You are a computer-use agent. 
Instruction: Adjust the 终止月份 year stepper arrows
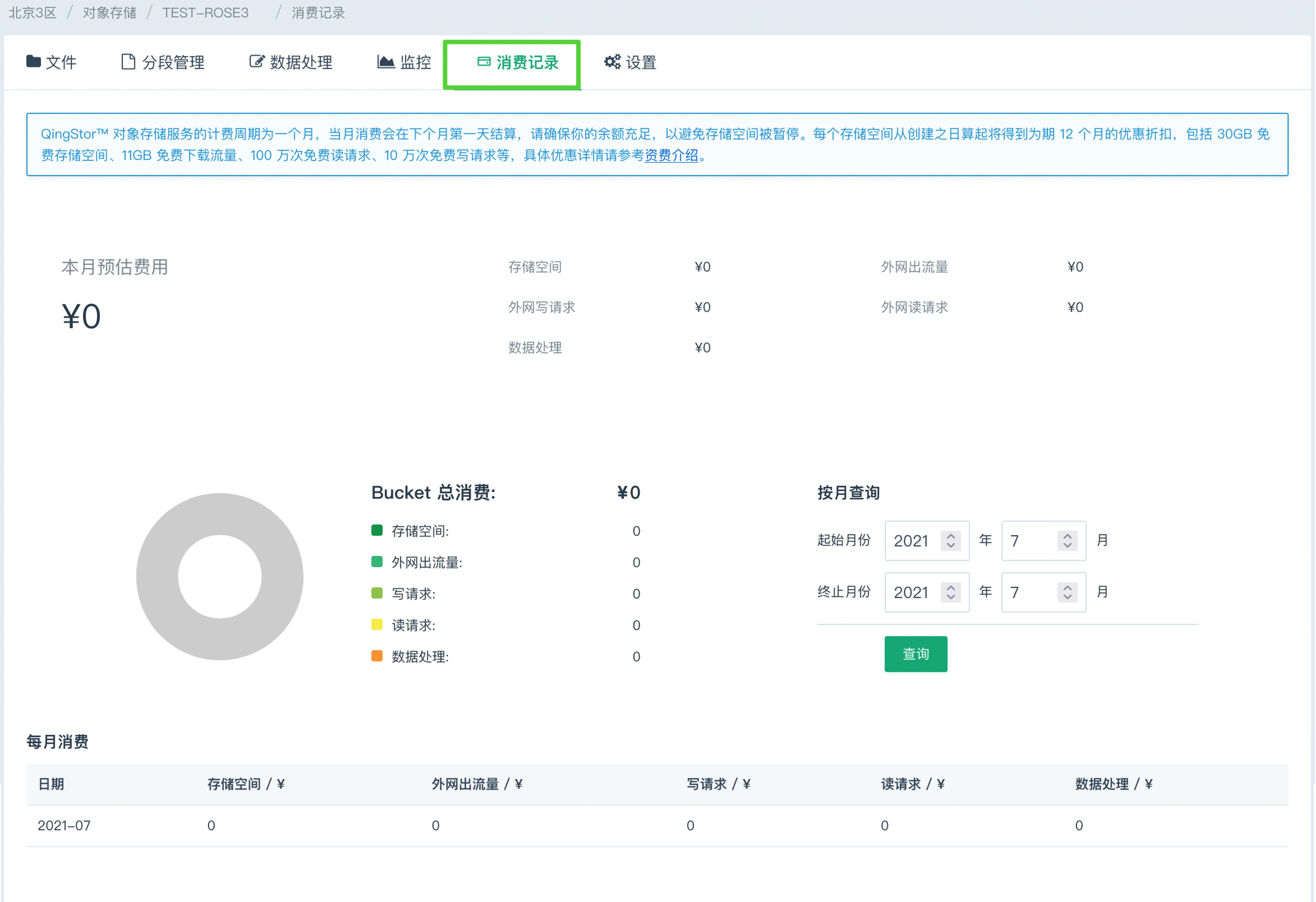click(x=951, y=592)
